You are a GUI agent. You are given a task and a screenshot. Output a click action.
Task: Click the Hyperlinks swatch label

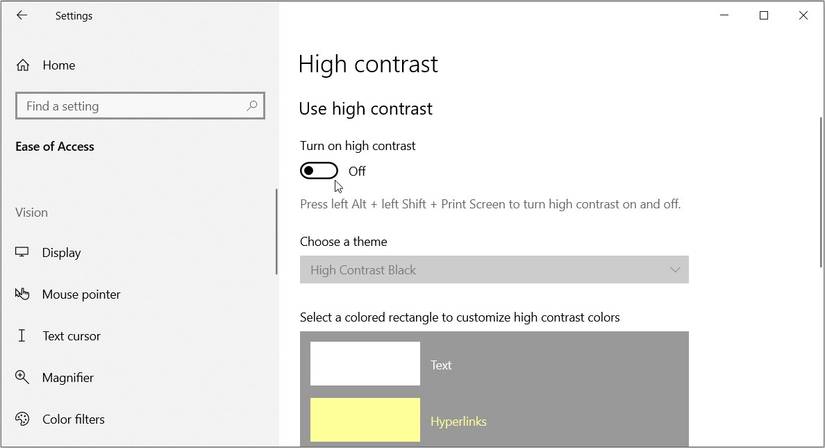458,421
